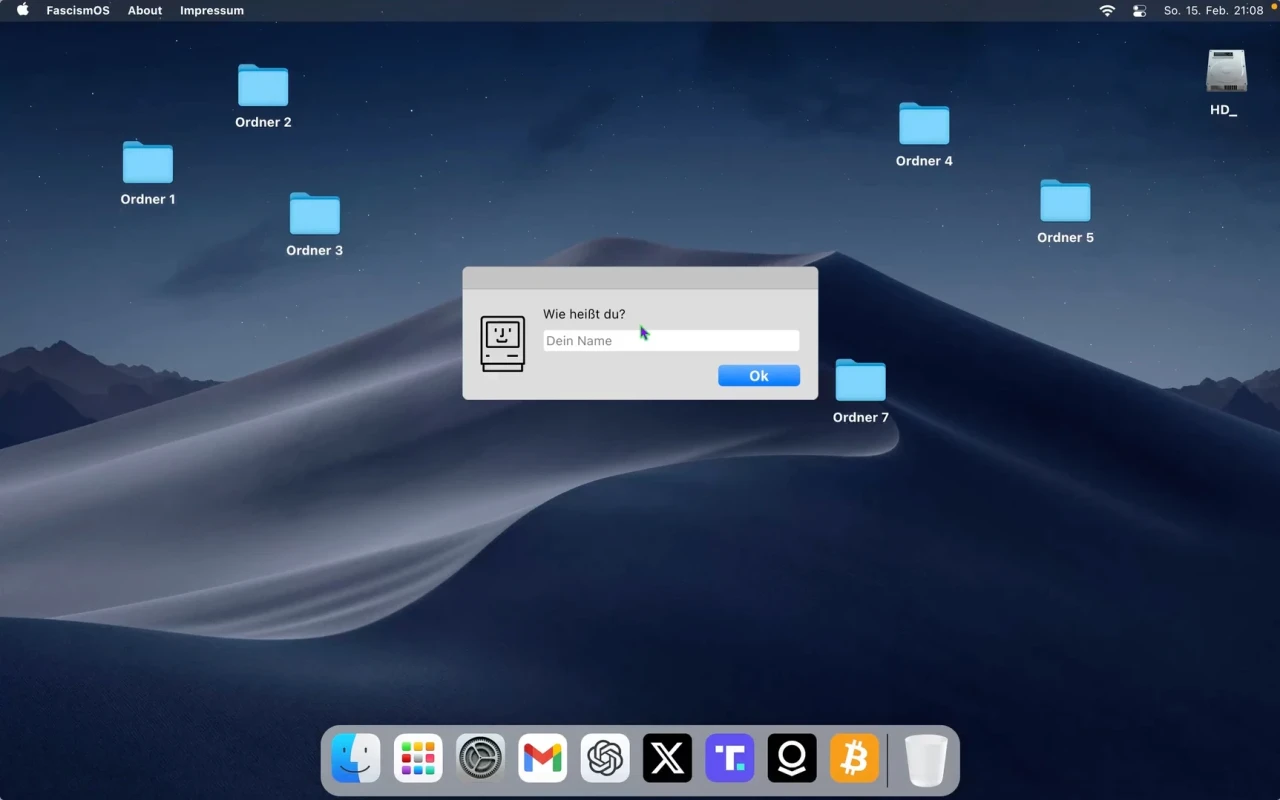Image resolution: width=1280 pixels, height=800 pixels.
Task: Open the Control Center toggles icon
Action: click(1139, 11)
